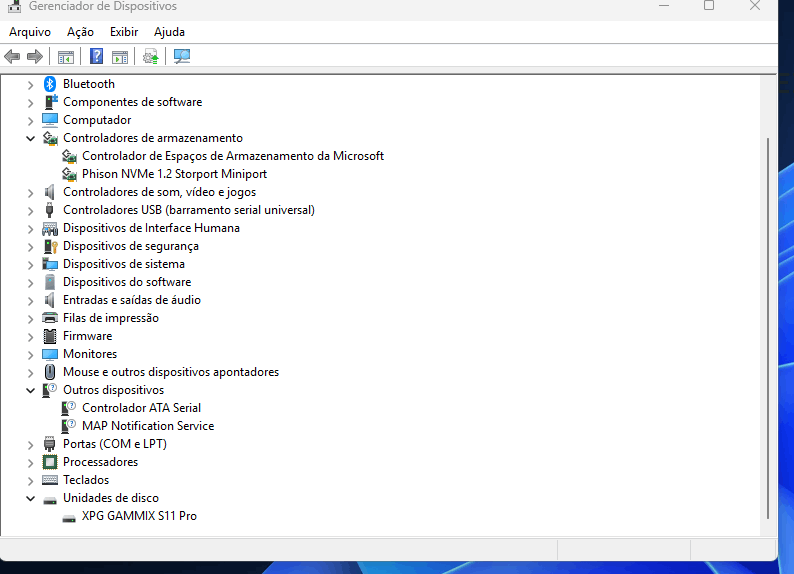
Task: Select Controlador de Espaços de Armazenamento da Microsoft
Action: [233, 156]
